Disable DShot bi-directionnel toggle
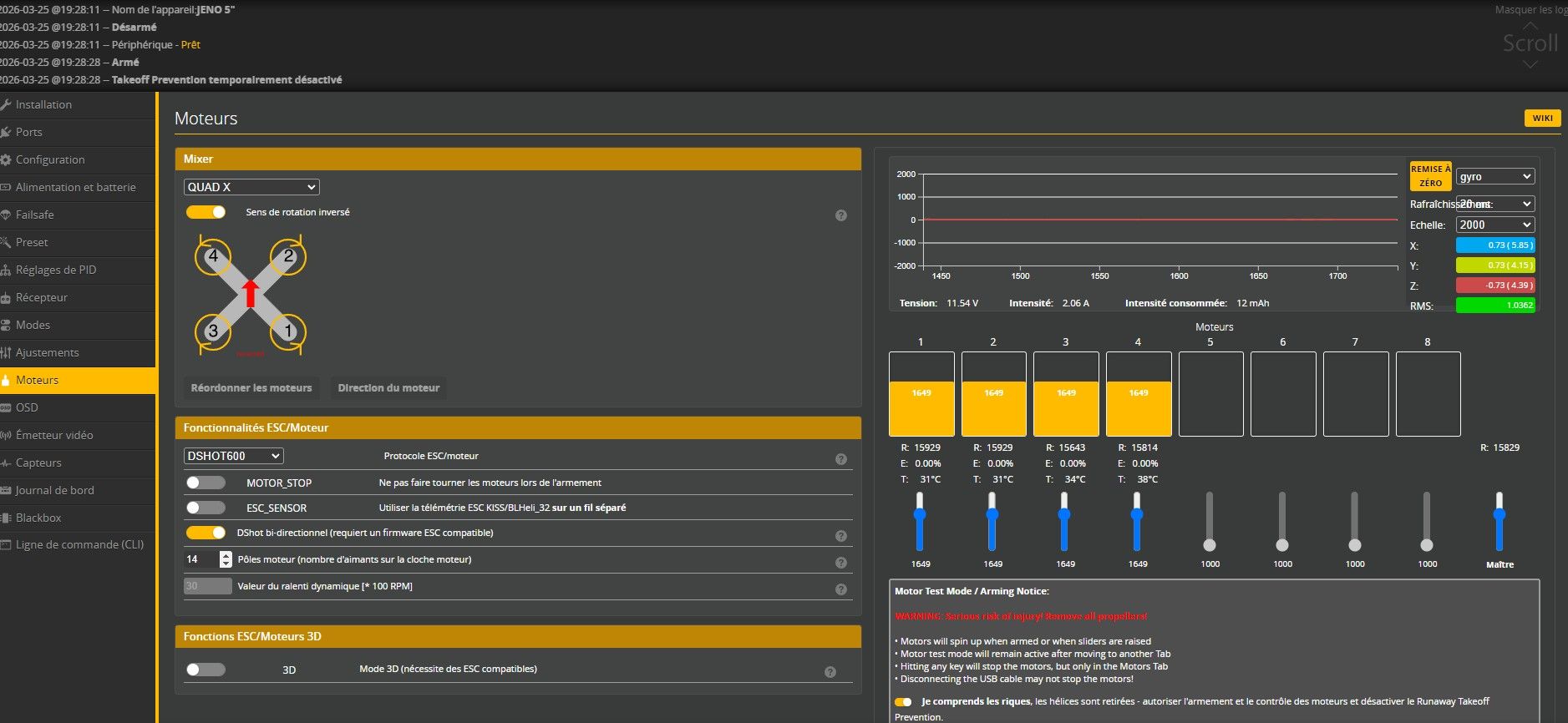The image size is (1568, 723). pos(206,533)
